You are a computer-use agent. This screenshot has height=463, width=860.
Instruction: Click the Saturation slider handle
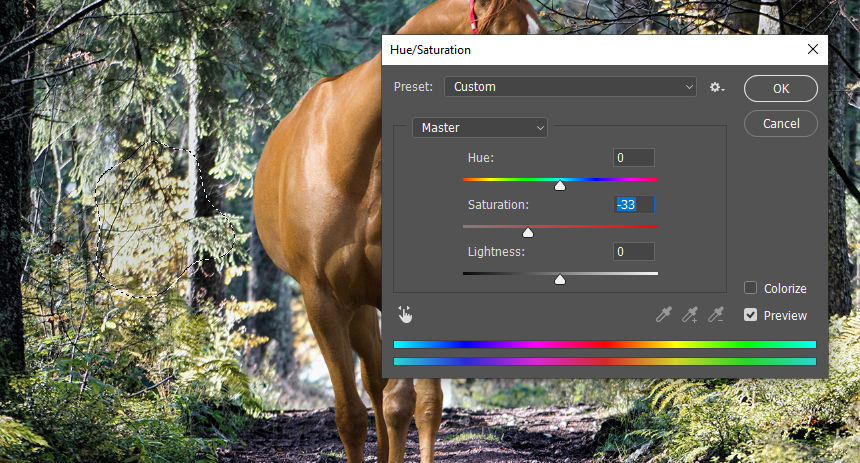[x=528, y=233]
